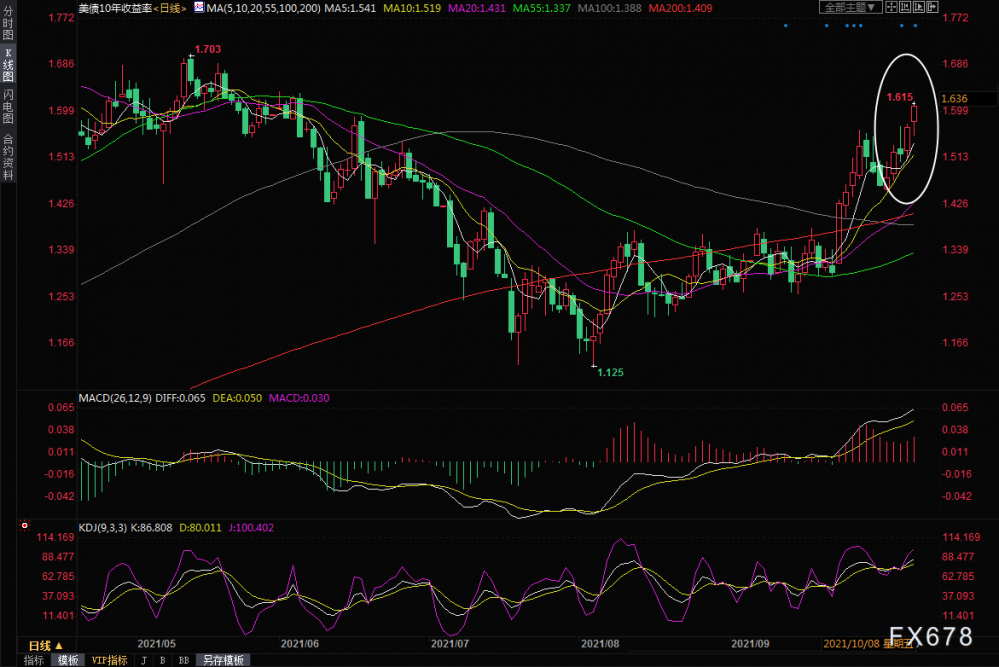999x667 pixels.
Task: Click the 美债10年收益率 chart title
Action: (x=115, y=8)
